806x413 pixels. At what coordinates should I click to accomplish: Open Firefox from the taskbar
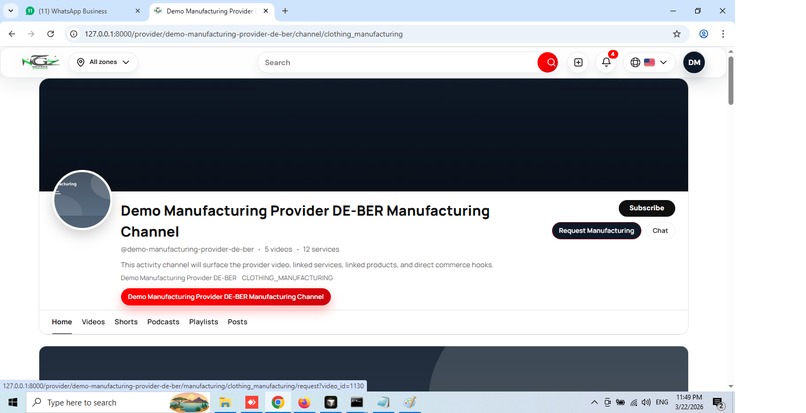point(304,402)
